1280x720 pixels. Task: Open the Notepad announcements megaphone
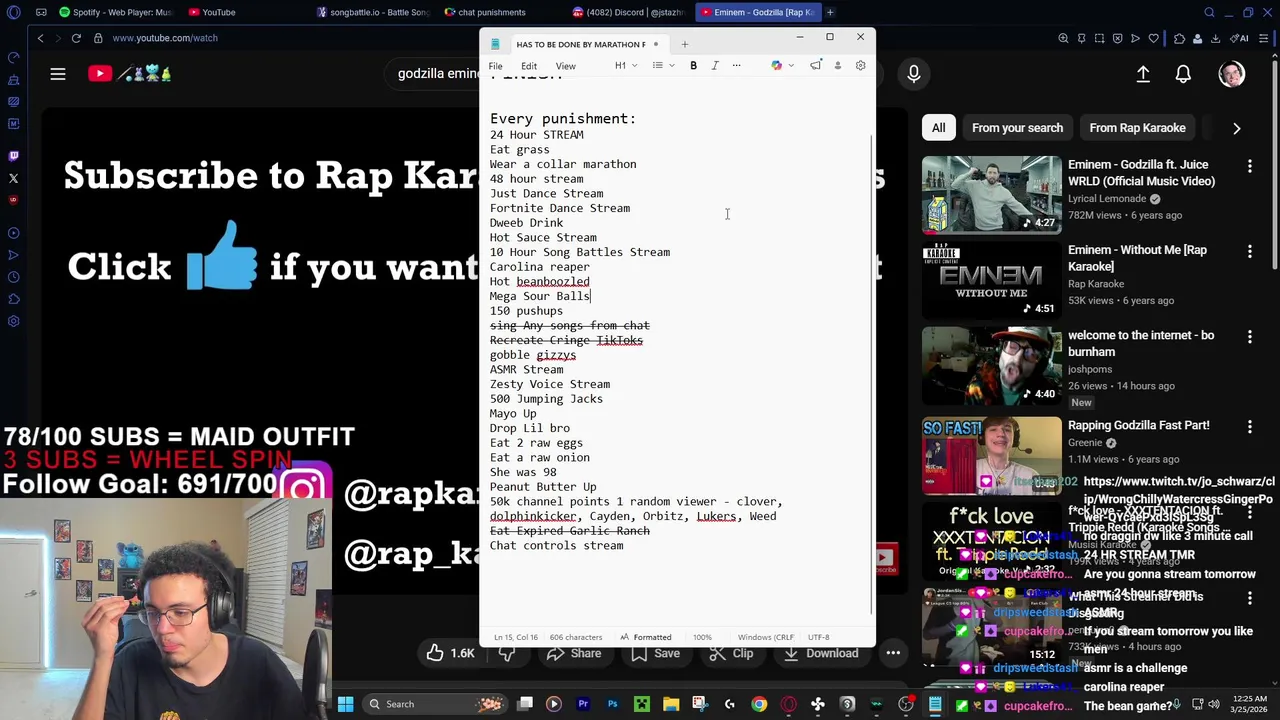pyautogui.click(x=816, y=66)
